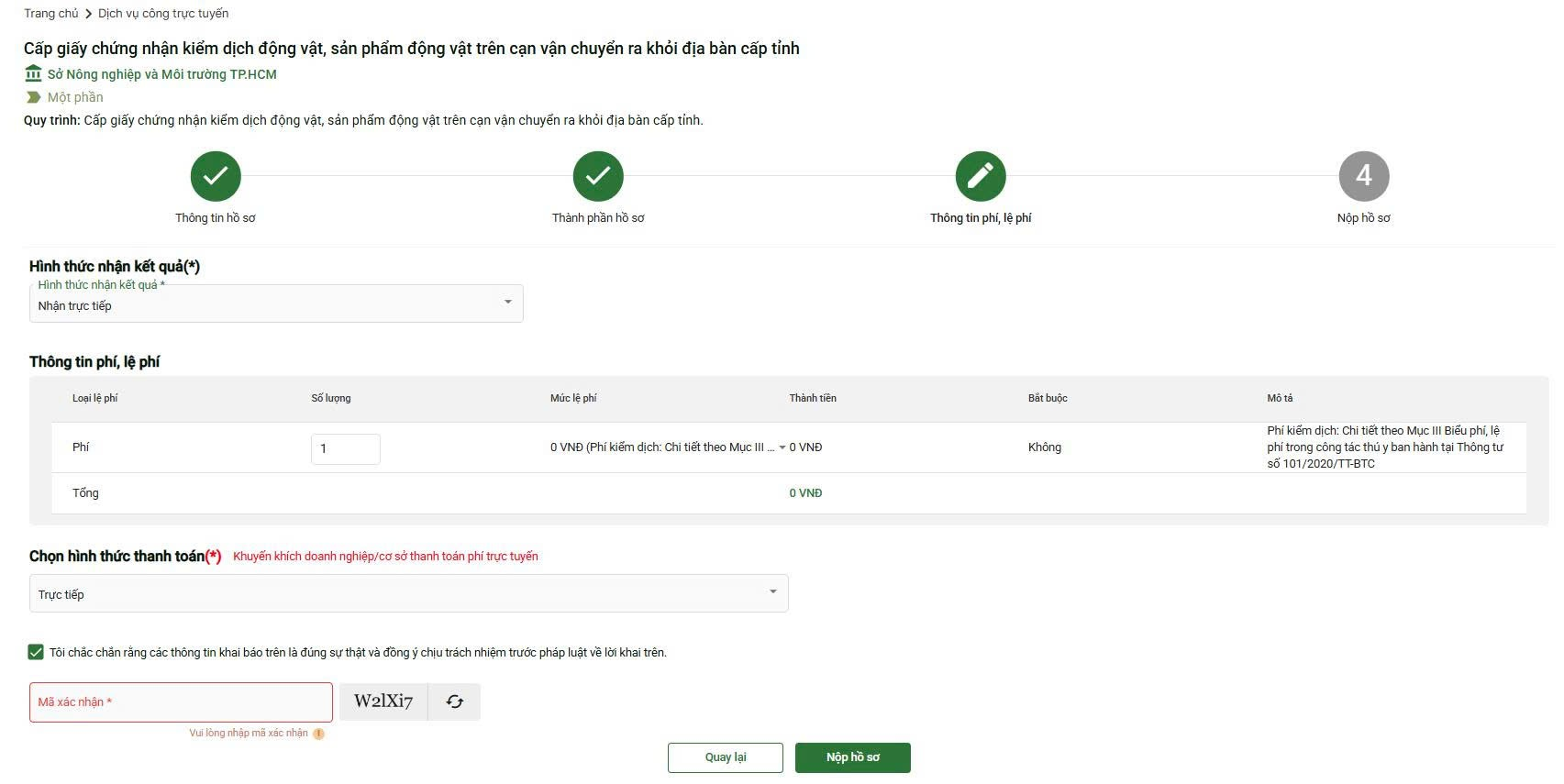Refresh the captcha verification code
The width and height of the screenshot is (1564, 784).
coord(455,701)
